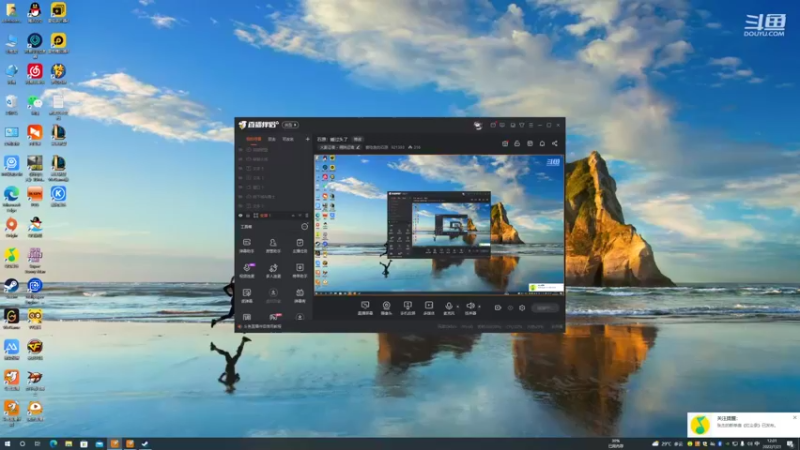
Task: Edit toolbox layout with circular icon
Action: [x=305, y=226]
